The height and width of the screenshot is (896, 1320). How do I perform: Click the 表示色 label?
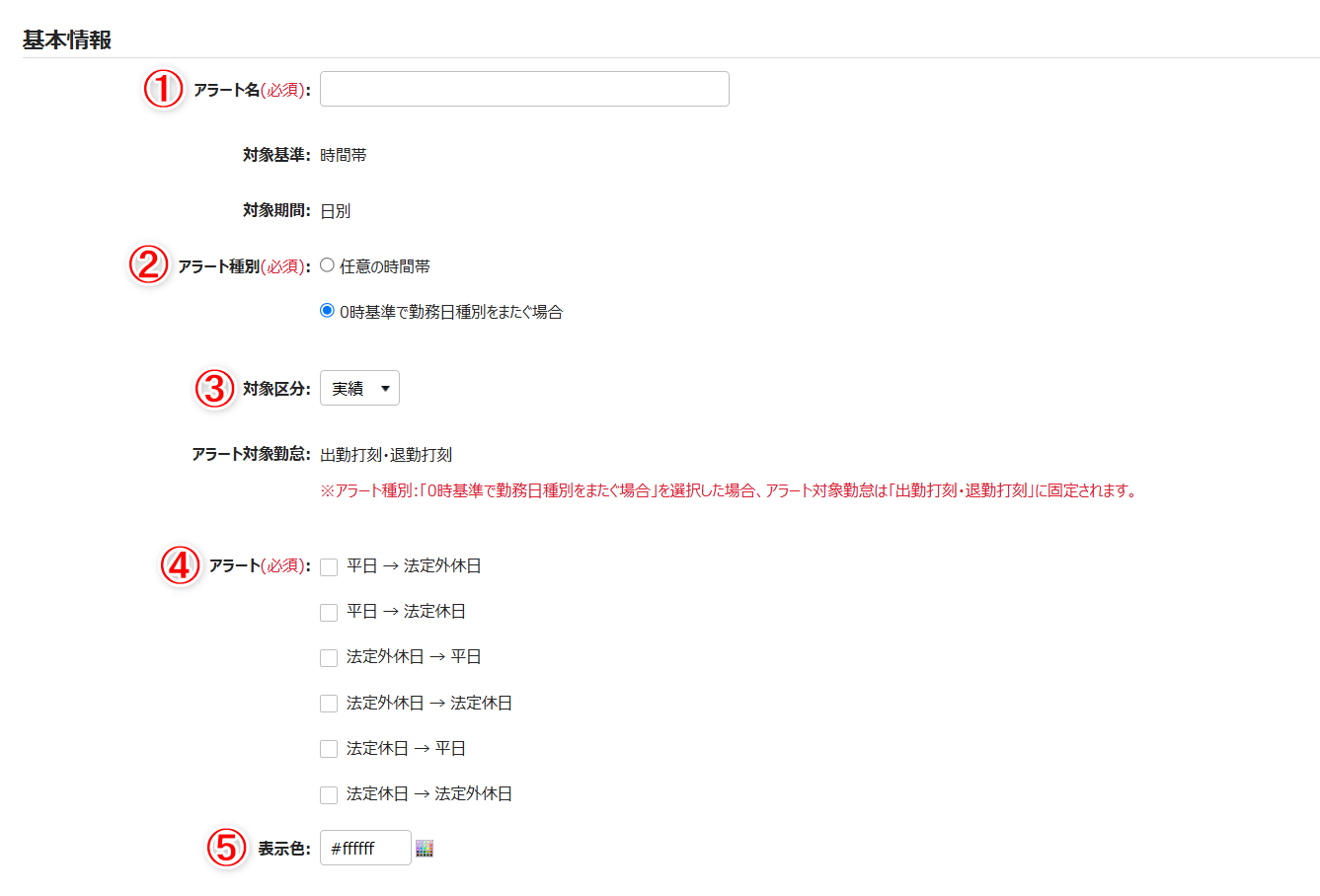pos(284,849)
